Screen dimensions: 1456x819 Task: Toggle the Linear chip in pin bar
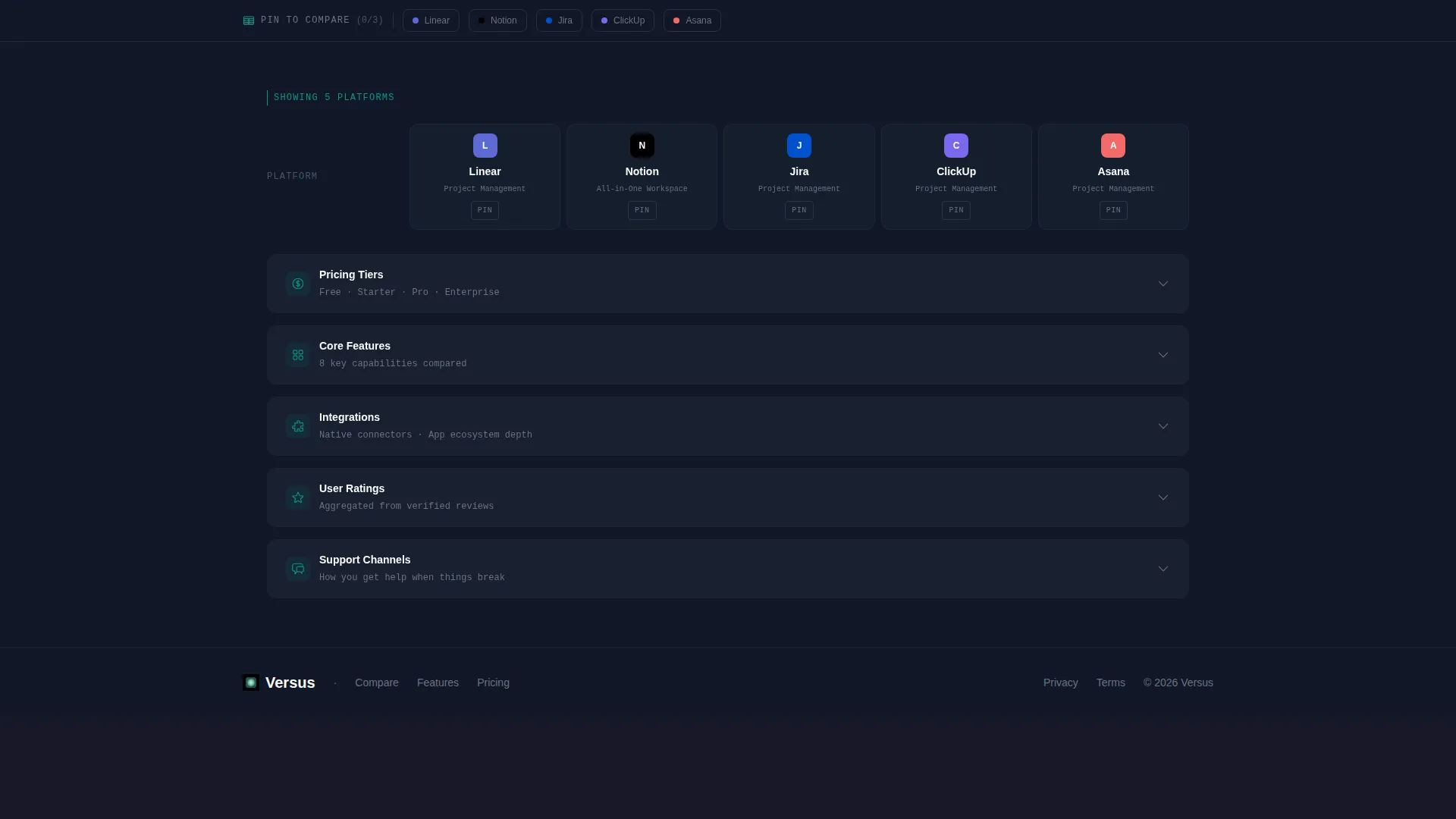431,20
